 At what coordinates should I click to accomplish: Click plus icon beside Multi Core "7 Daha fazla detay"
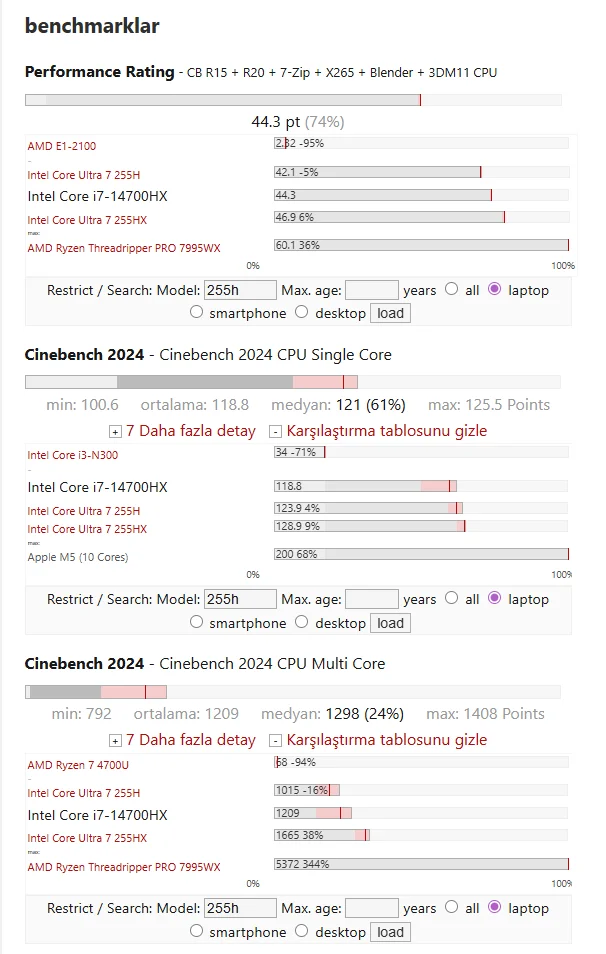click(x=115, y=741)
